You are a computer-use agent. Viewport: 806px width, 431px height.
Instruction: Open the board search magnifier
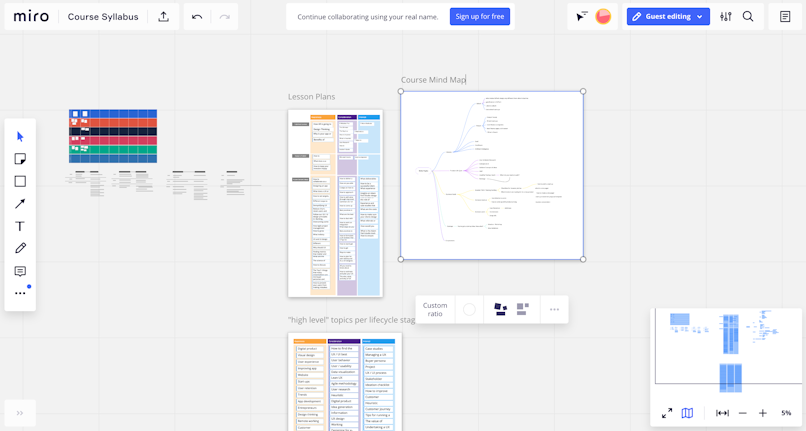tap(748, 16)
